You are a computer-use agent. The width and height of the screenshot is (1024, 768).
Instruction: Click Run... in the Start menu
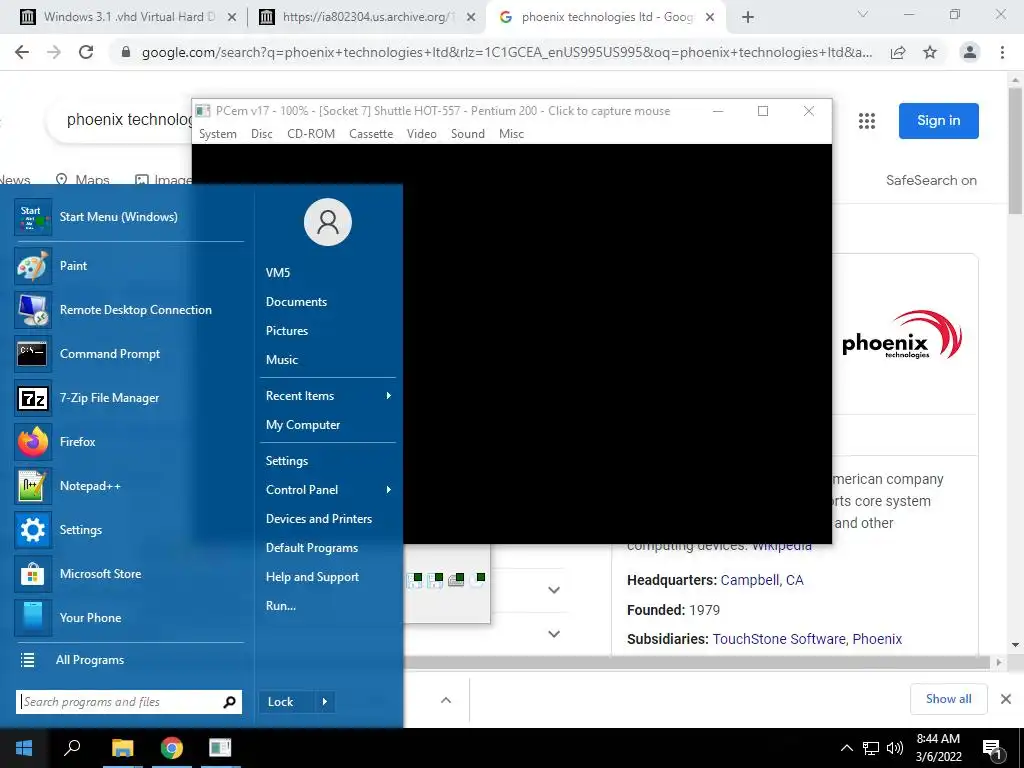(281, 605)
